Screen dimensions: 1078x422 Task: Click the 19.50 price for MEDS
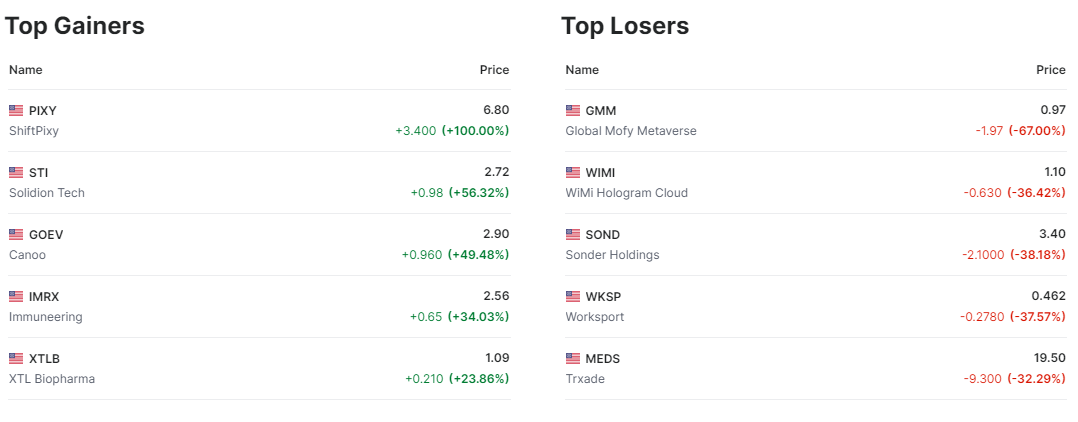click(1049, 359)
